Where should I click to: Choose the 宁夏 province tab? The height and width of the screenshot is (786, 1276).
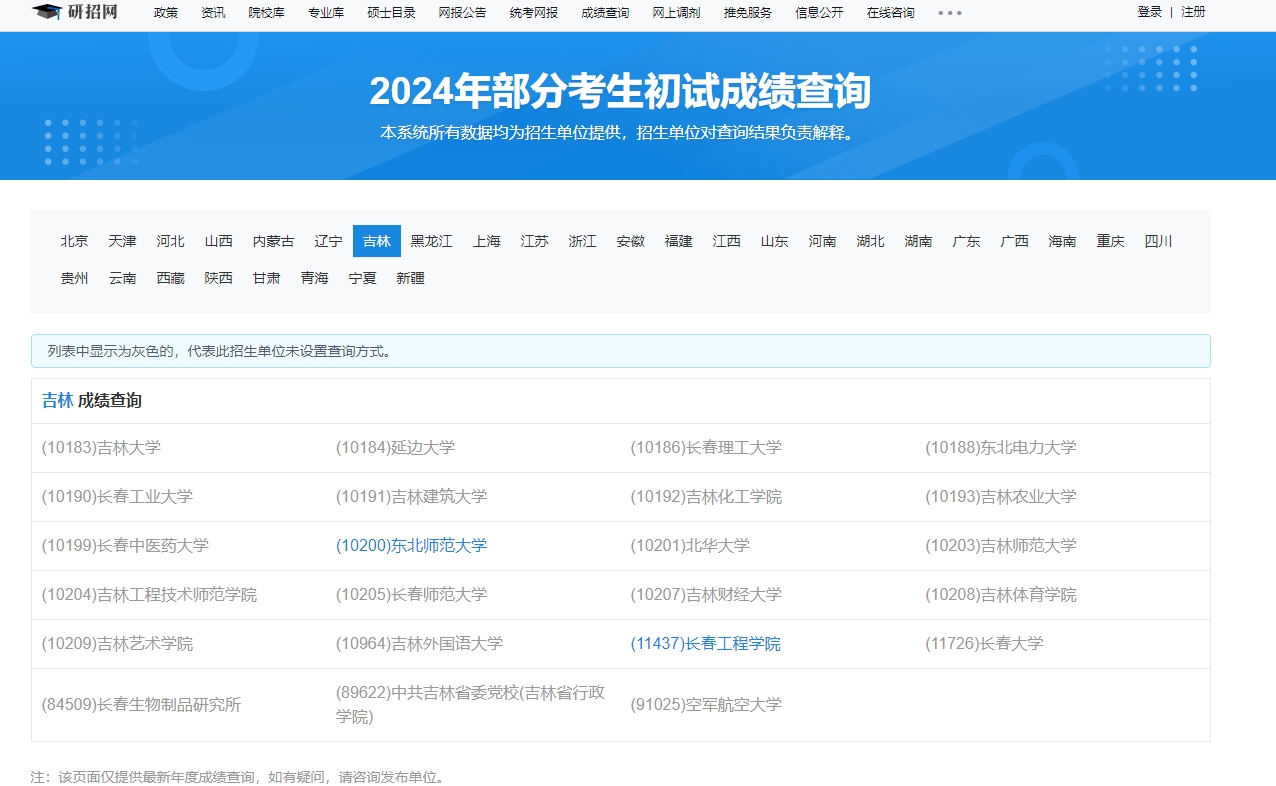click(363, 278)
